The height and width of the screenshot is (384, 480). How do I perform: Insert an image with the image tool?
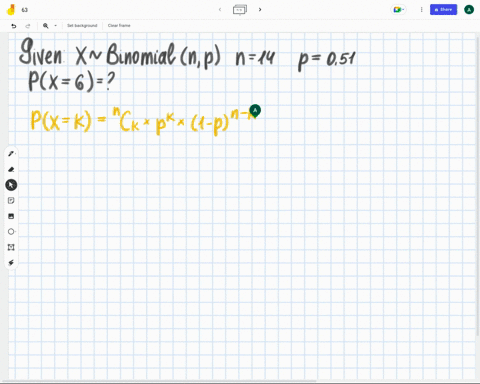click(11, 216)
